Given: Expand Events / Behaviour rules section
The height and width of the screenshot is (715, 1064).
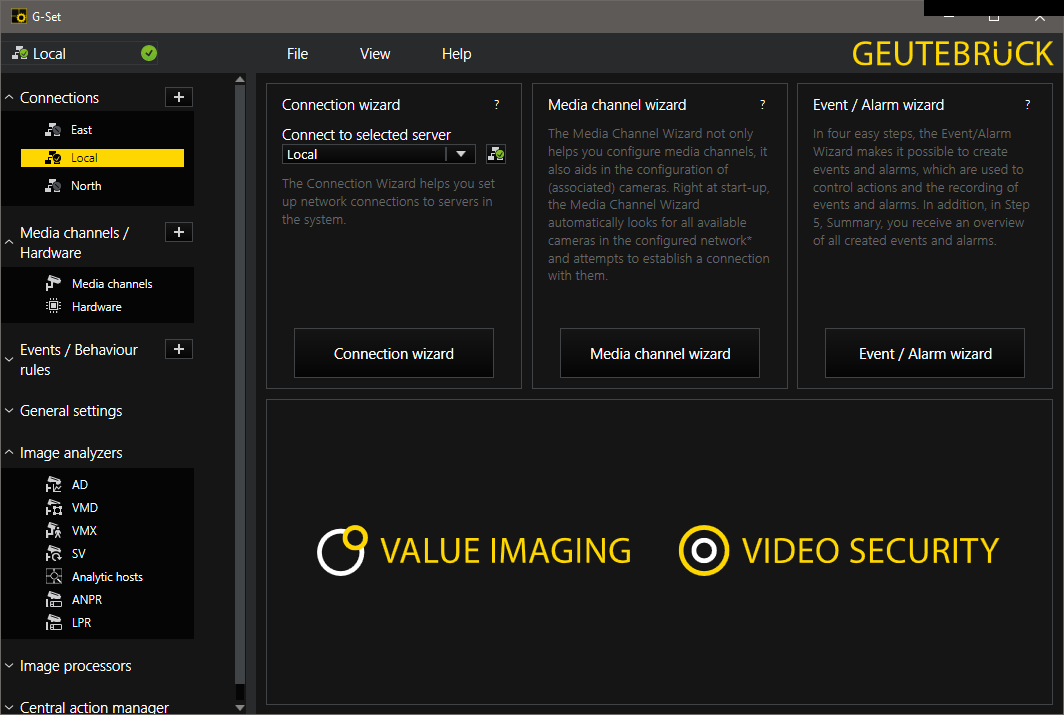Looking at the screenshot, I should point(9,360).
